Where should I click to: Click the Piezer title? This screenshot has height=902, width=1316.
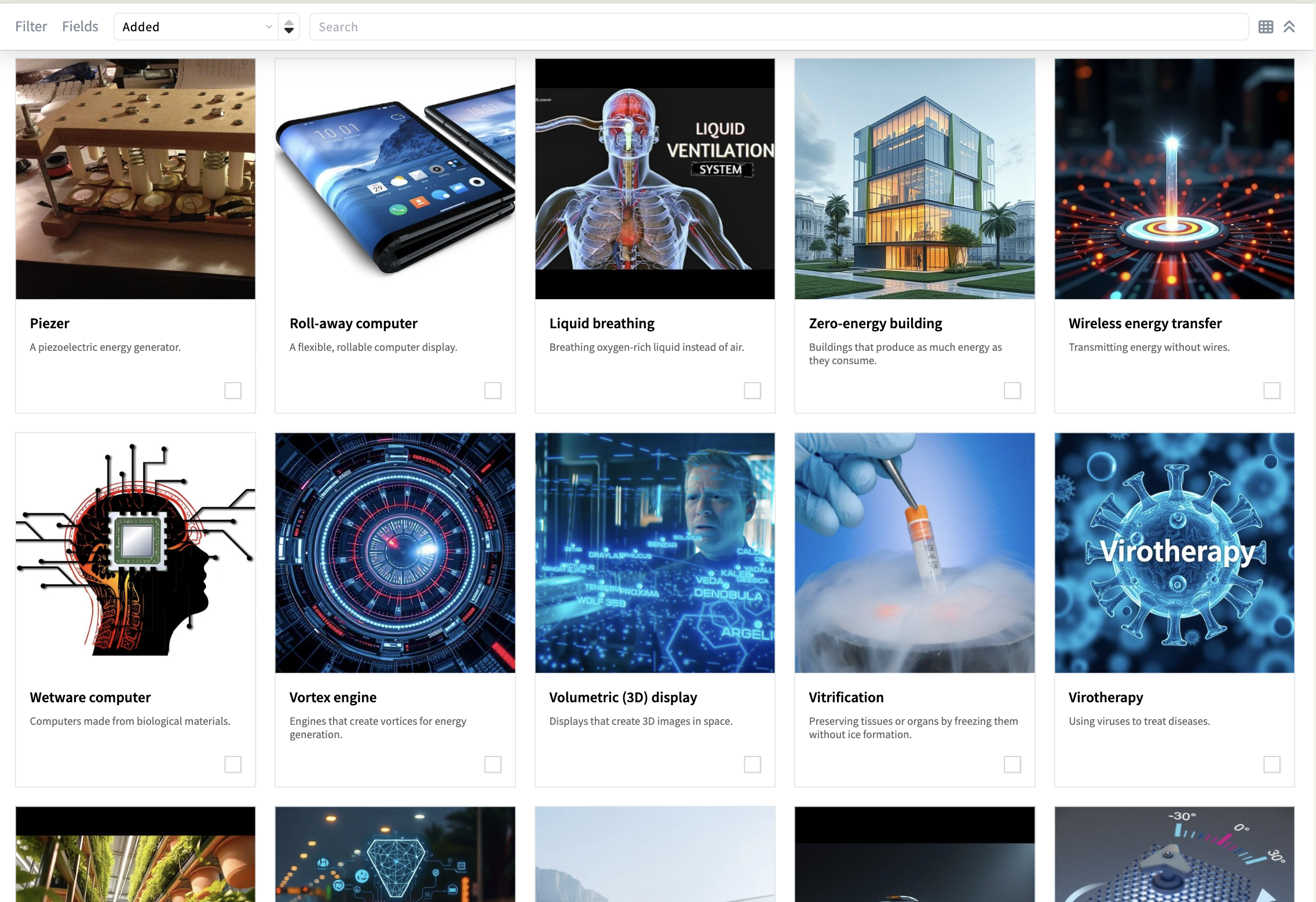point(50,323)
